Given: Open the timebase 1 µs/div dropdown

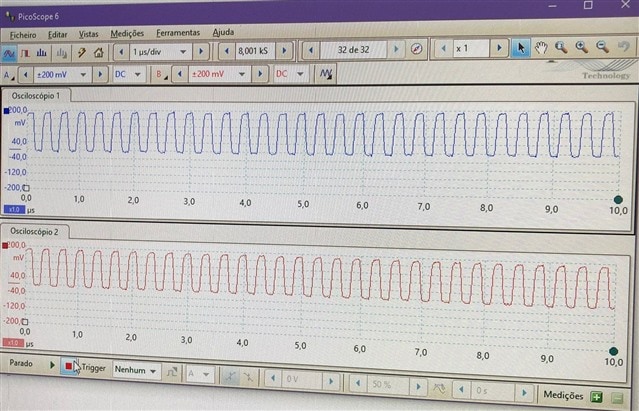Looking at the screenshot, I should click(183, 52).
